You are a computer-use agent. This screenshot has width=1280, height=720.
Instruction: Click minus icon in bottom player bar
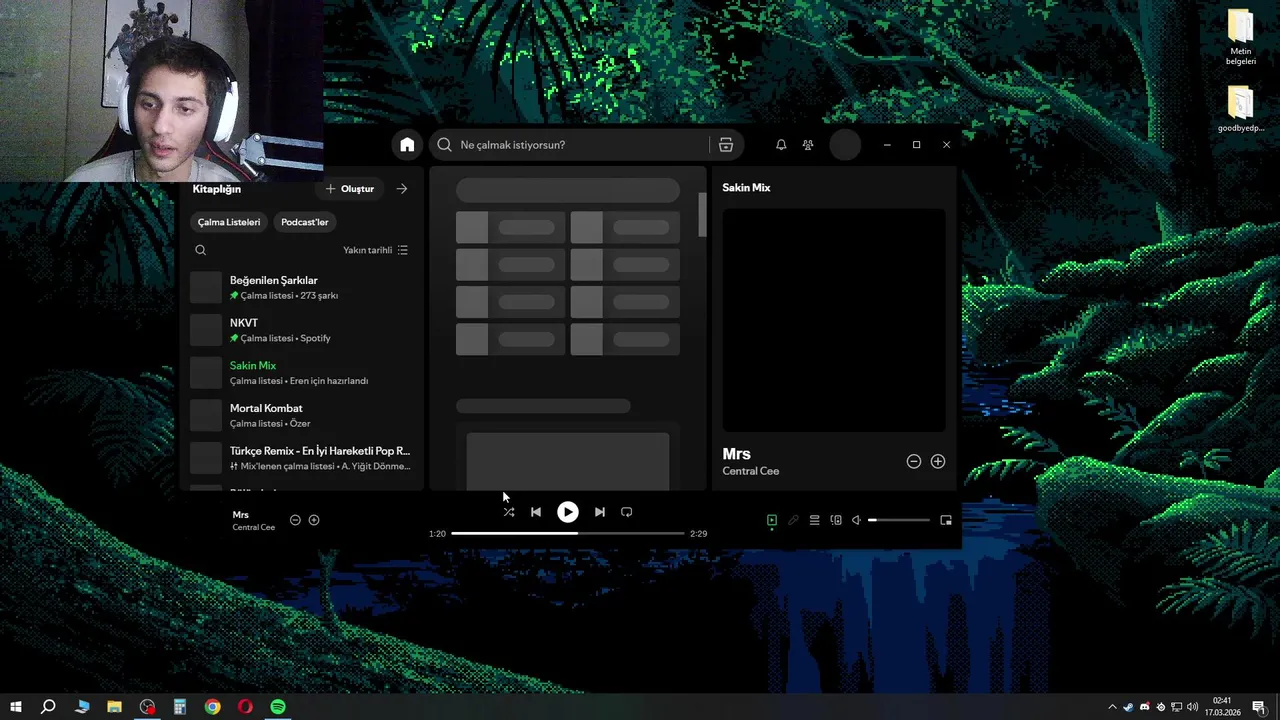point(295,520)
